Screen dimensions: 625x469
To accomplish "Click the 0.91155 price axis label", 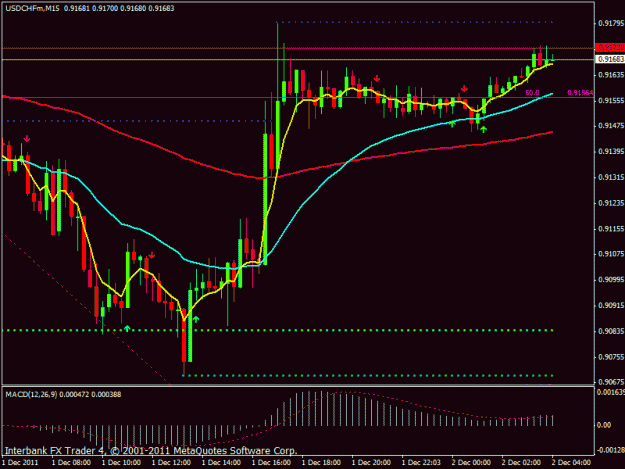I will [611, 229].
